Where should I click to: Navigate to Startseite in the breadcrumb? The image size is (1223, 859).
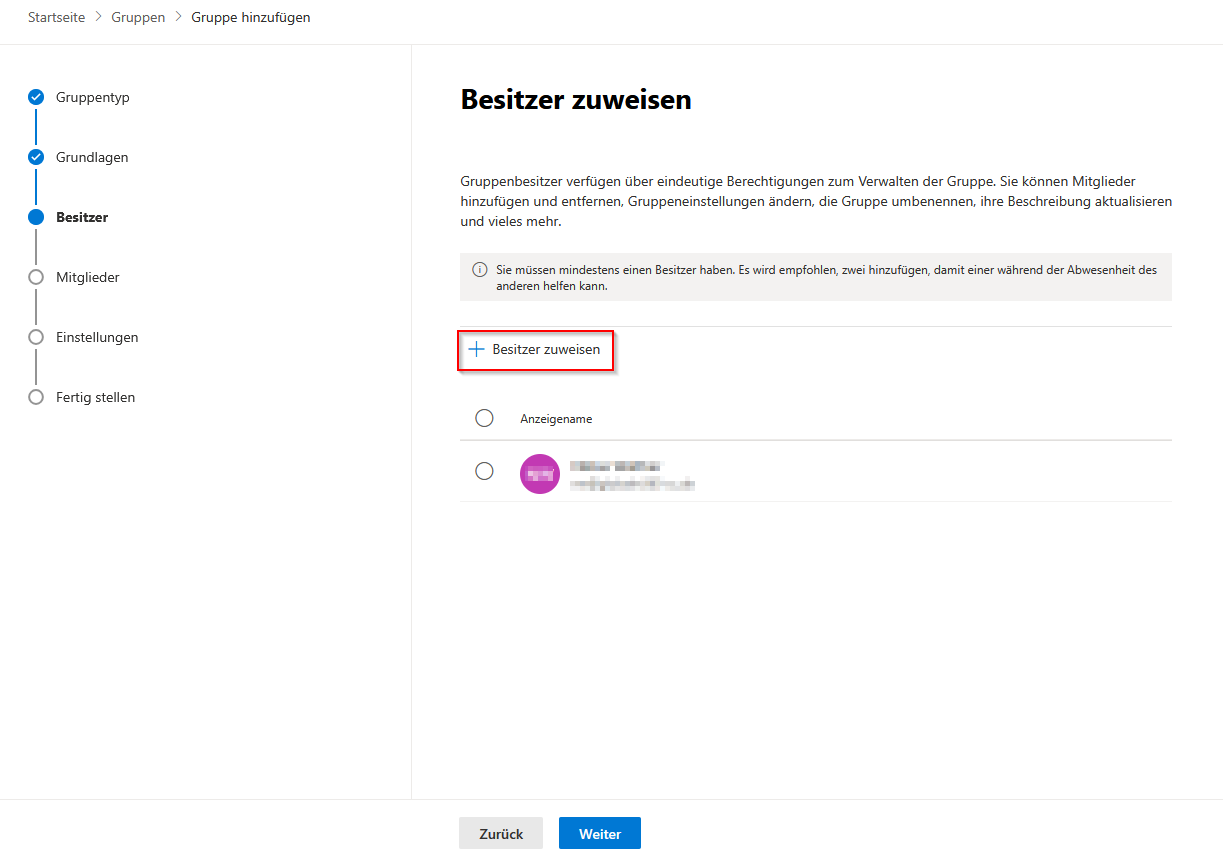[56, 18]
